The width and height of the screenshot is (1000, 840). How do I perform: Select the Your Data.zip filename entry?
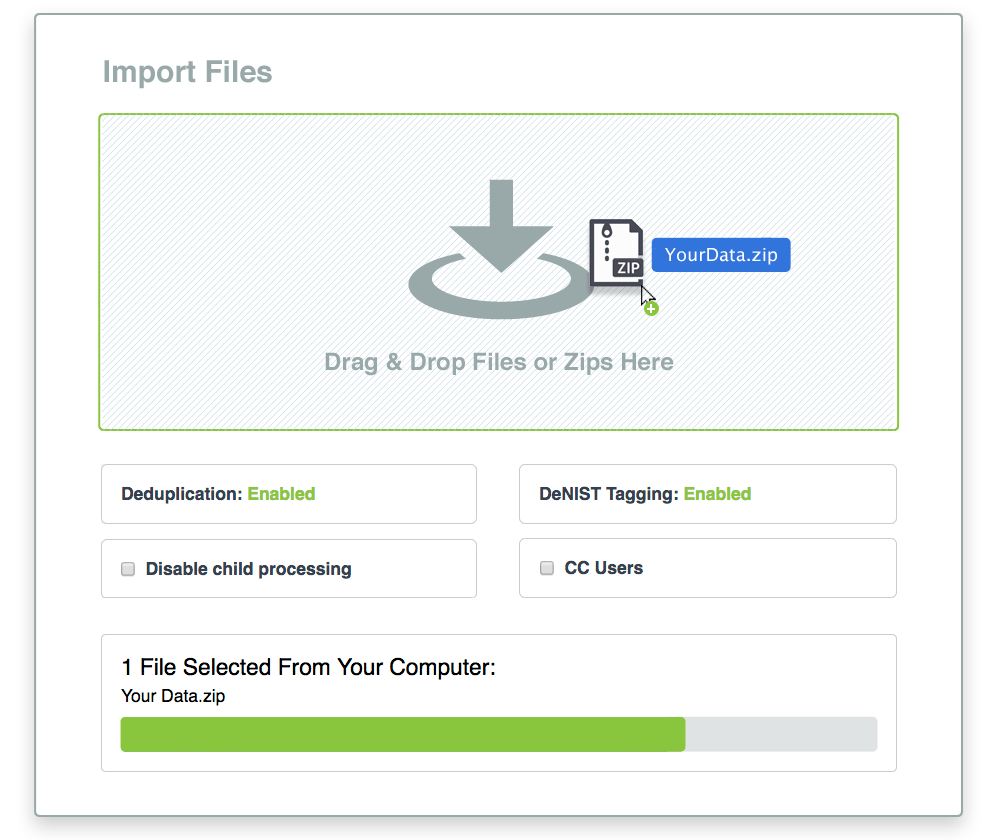173,696
